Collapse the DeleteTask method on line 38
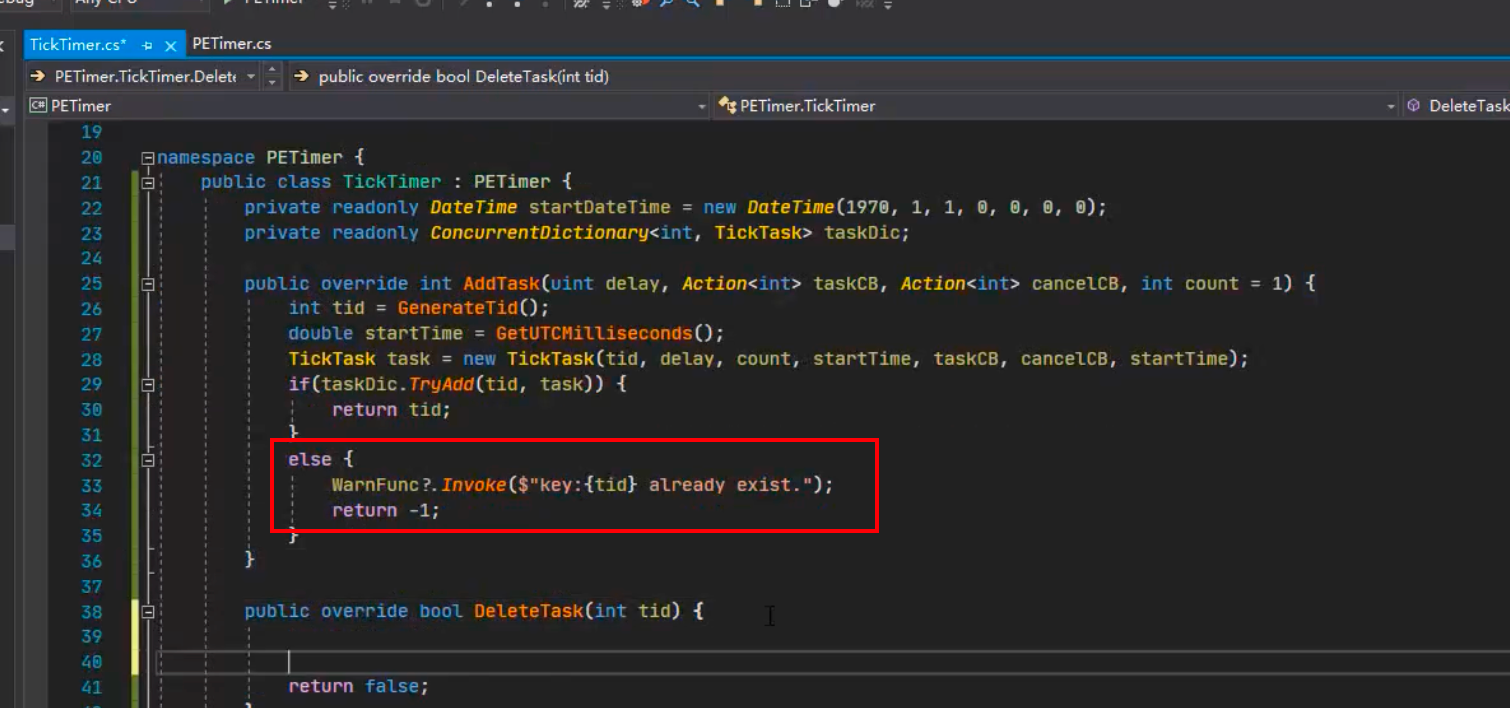Screen dimensions: 1510x708 148,611
